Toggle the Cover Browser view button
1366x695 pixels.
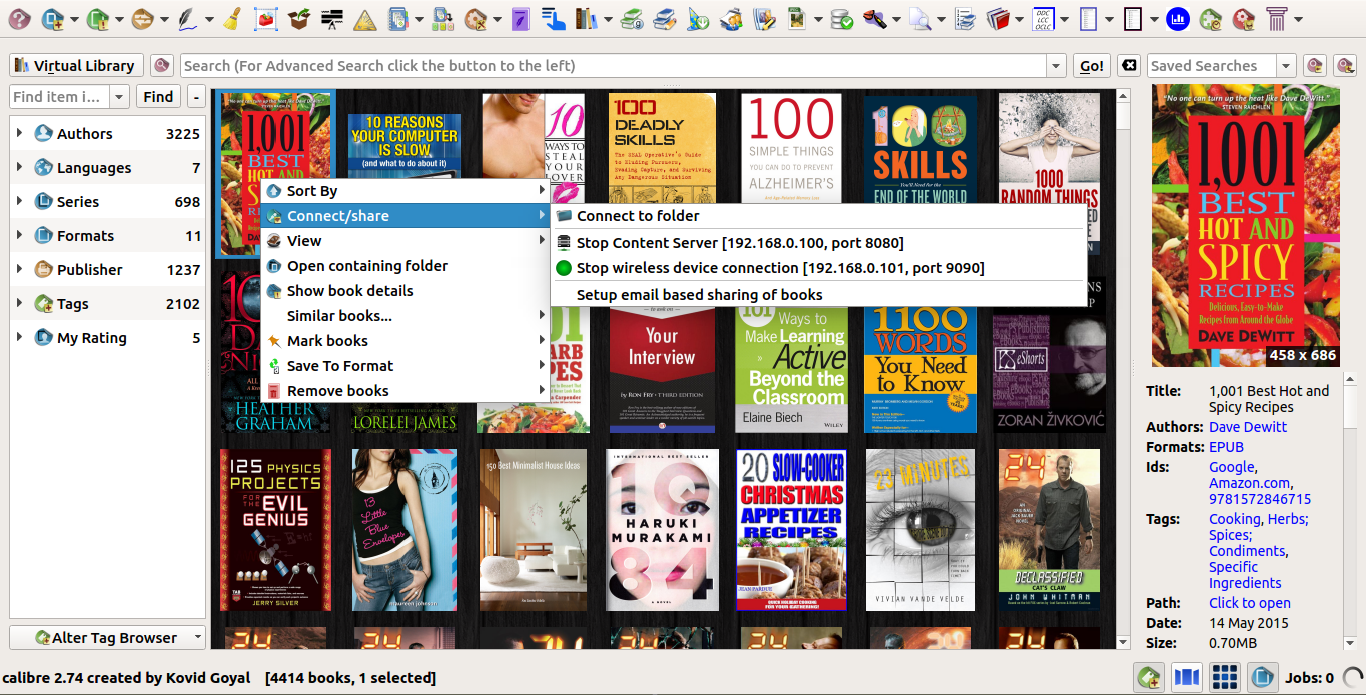[1187, 677]
